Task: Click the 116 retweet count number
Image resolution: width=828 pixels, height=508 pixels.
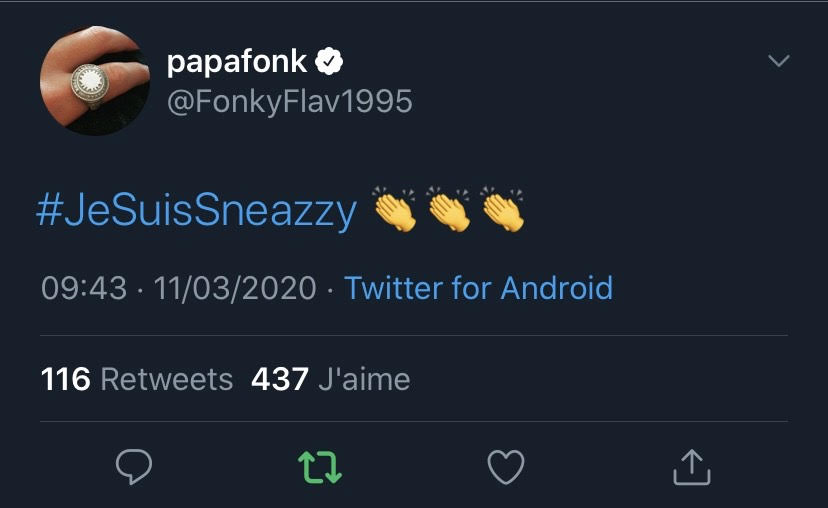Action: click(66, 380)
